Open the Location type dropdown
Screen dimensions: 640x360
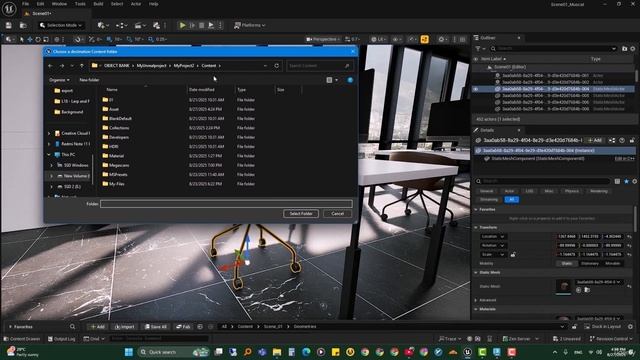pyautogui.click(x=493, y=236)
